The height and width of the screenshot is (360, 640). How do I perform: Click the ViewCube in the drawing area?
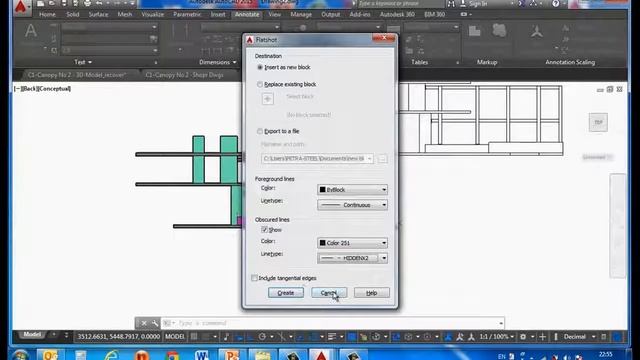tap(598, 122)
